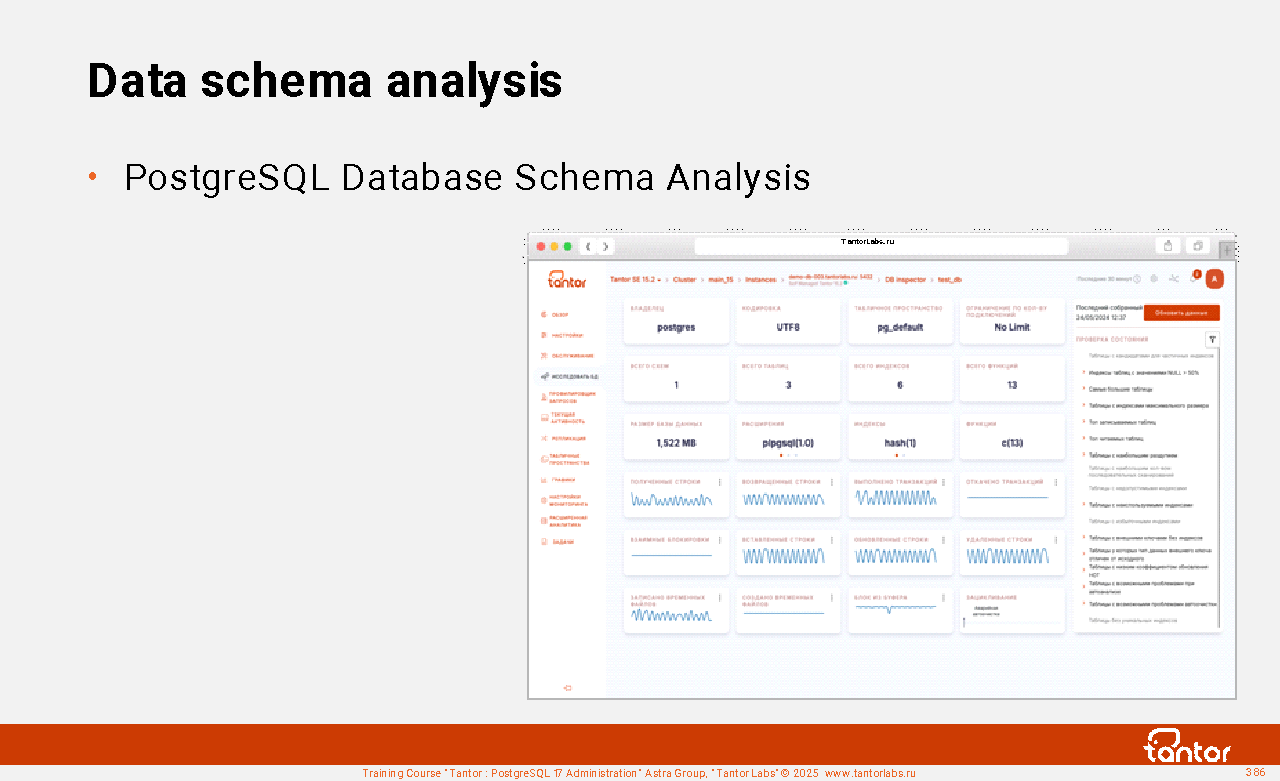This screenshot has width=1280, height=781.
Task: Open kebab menu on 'Удаленные строки' chart
Action: [x=1056, y=539]
